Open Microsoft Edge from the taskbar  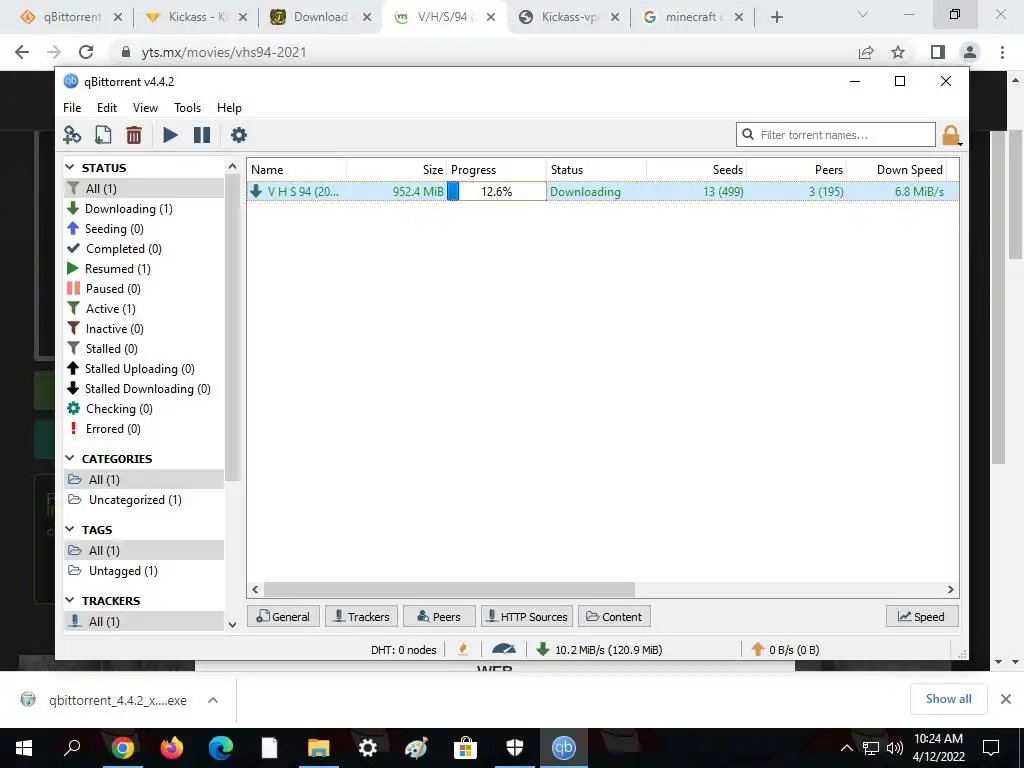[x=221, y=748]
